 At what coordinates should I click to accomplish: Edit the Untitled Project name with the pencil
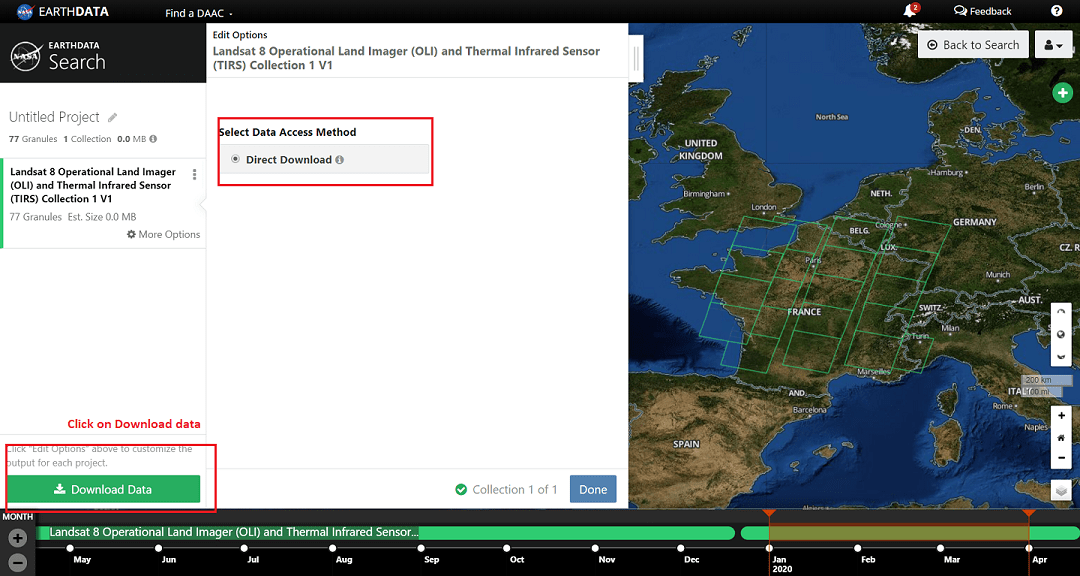pyautogui.click(x=112, y=117)
